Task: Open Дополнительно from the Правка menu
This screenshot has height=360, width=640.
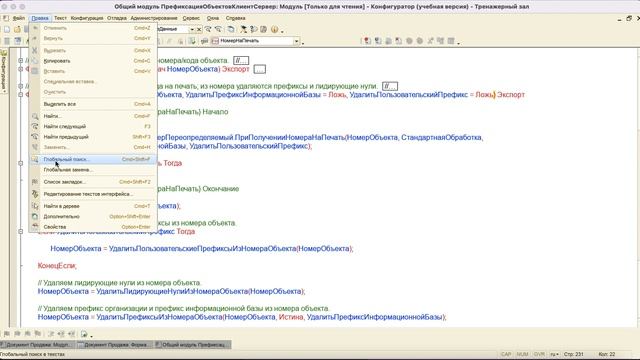Action: pyautogui.click(x=93, y=216)
